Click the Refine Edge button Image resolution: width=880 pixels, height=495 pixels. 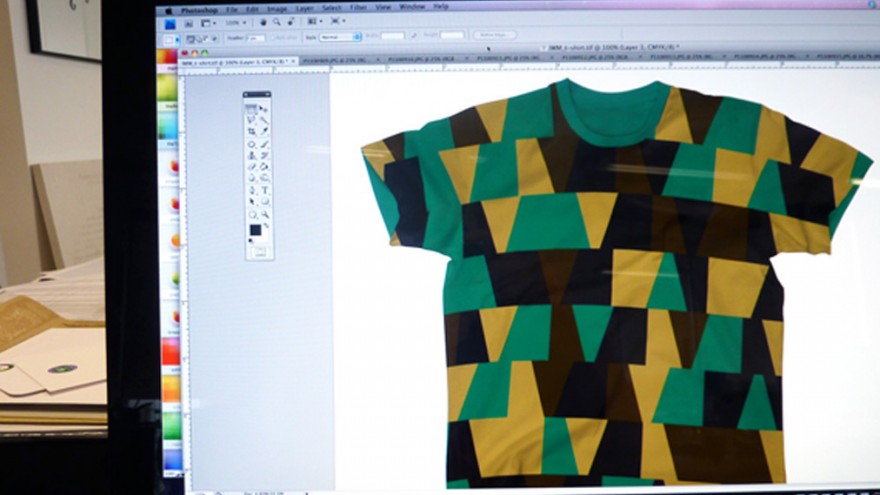tap(494, 35)
